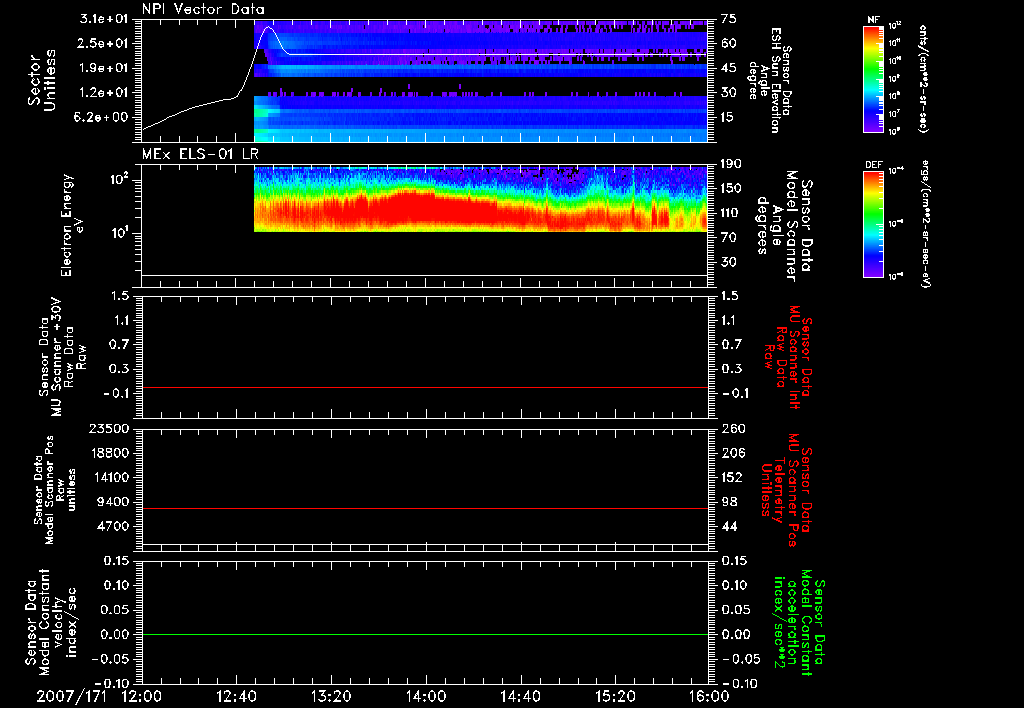Viewport: 1024px width, 708px height.
Task: Click the NF color bar scale
Action: [x=874, y=79]
